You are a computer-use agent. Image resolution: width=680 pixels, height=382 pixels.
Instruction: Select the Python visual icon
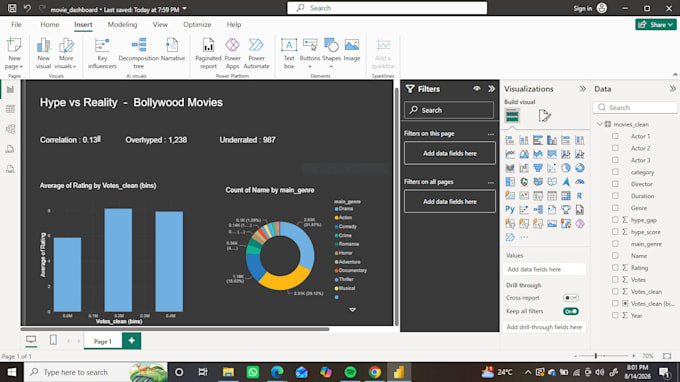(510, 210)
